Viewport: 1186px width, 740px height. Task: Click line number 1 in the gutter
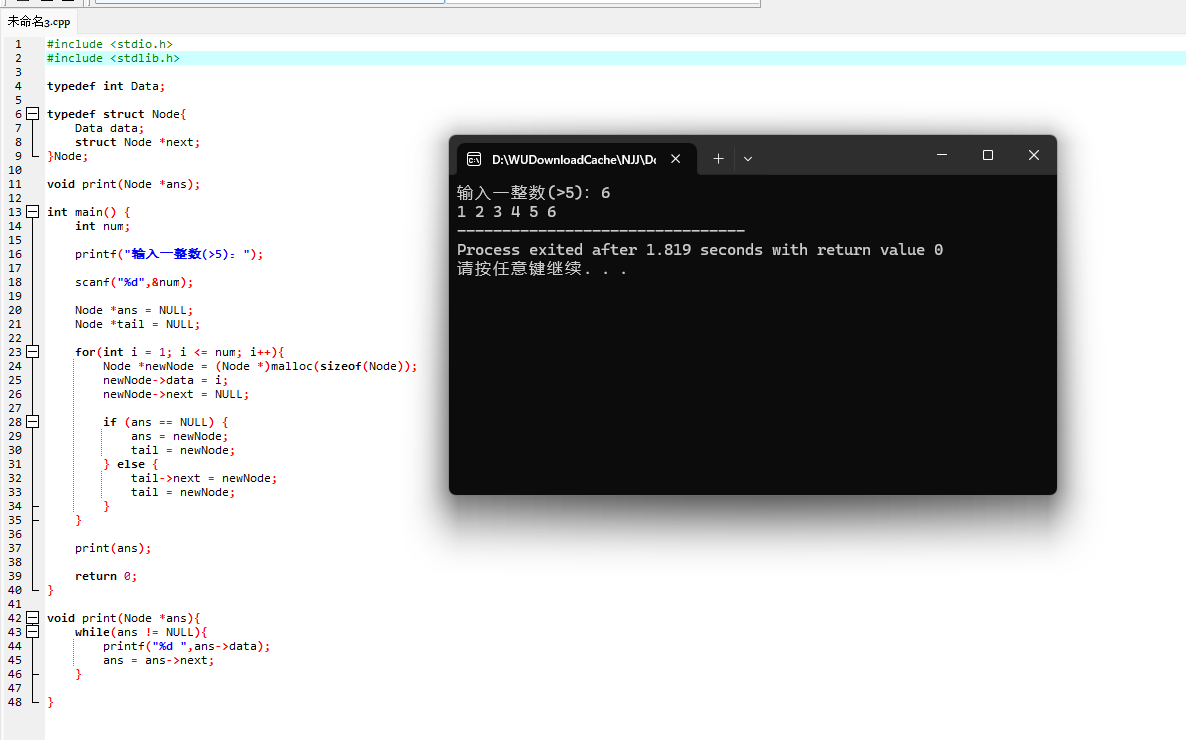click(18, 44)
